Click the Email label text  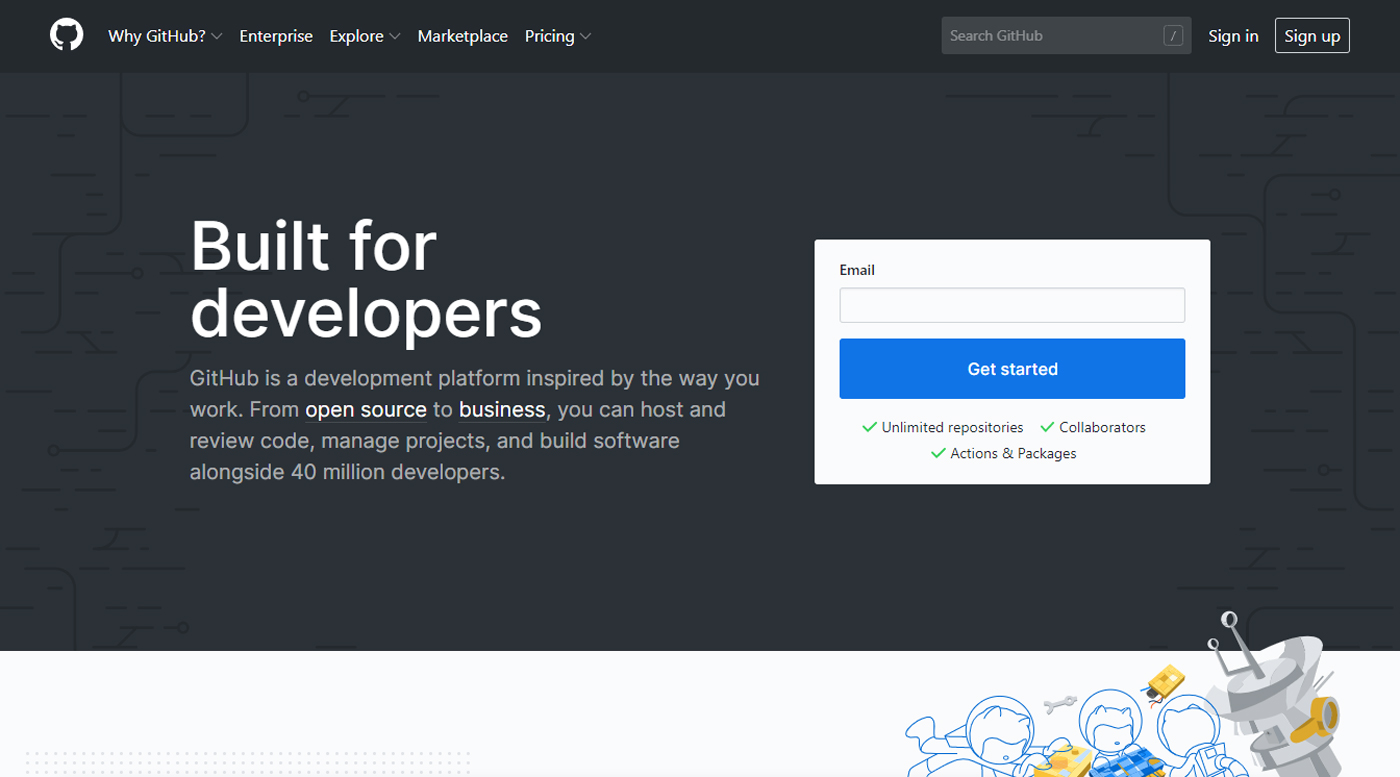coord(857,270)
